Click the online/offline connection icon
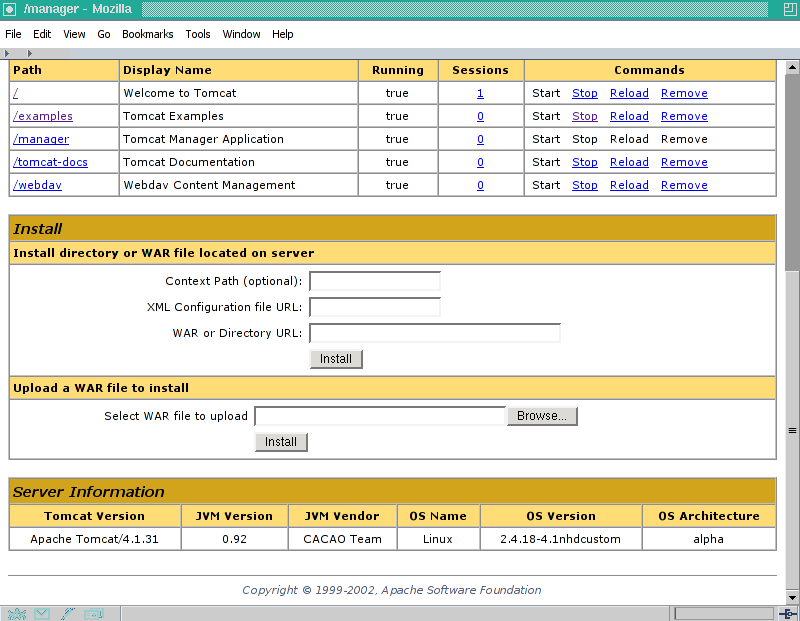The width and height of the screenshot is (800, 621). pyautogui.click(x=789, y=613)
